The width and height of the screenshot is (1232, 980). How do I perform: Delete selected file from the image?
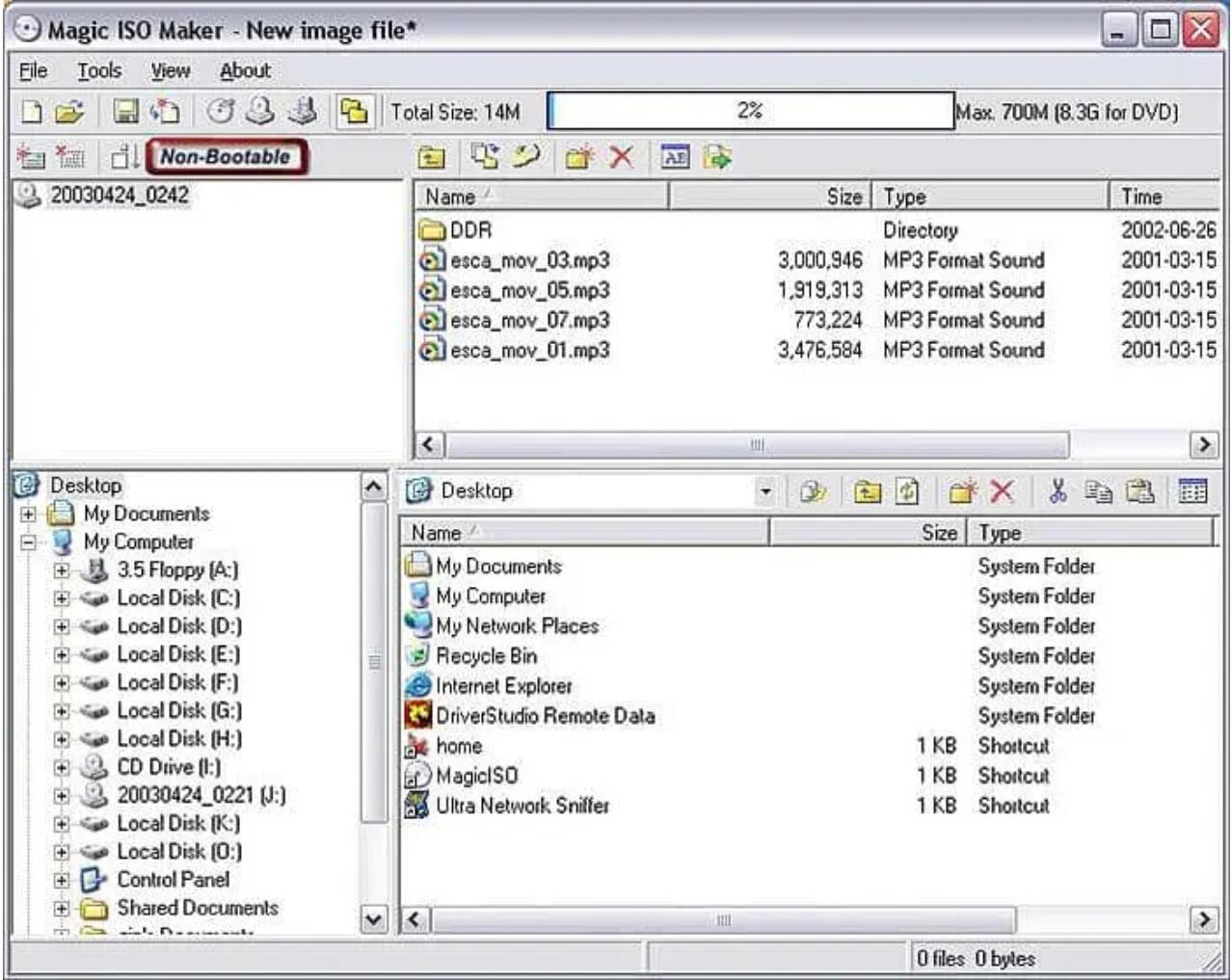622,157
